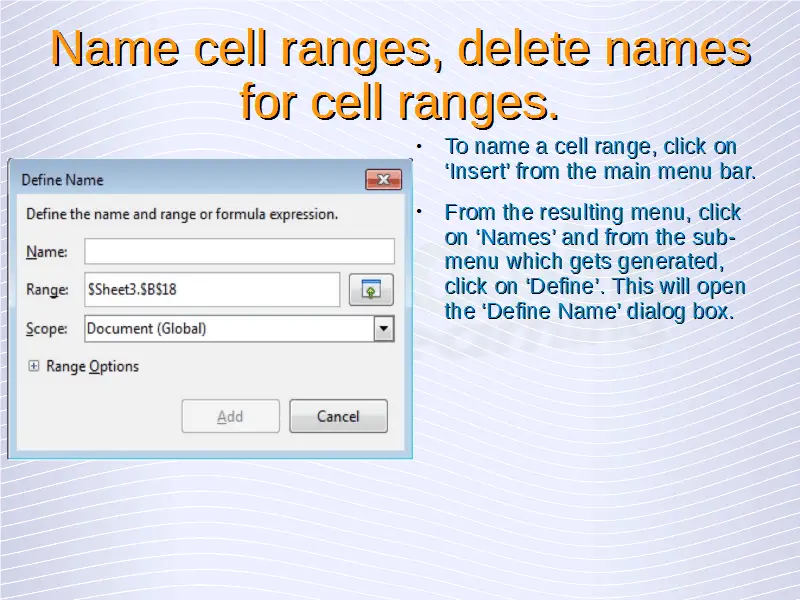Click the Range: field label
This screenshot has height=600, width=800.
click(47, 290)
